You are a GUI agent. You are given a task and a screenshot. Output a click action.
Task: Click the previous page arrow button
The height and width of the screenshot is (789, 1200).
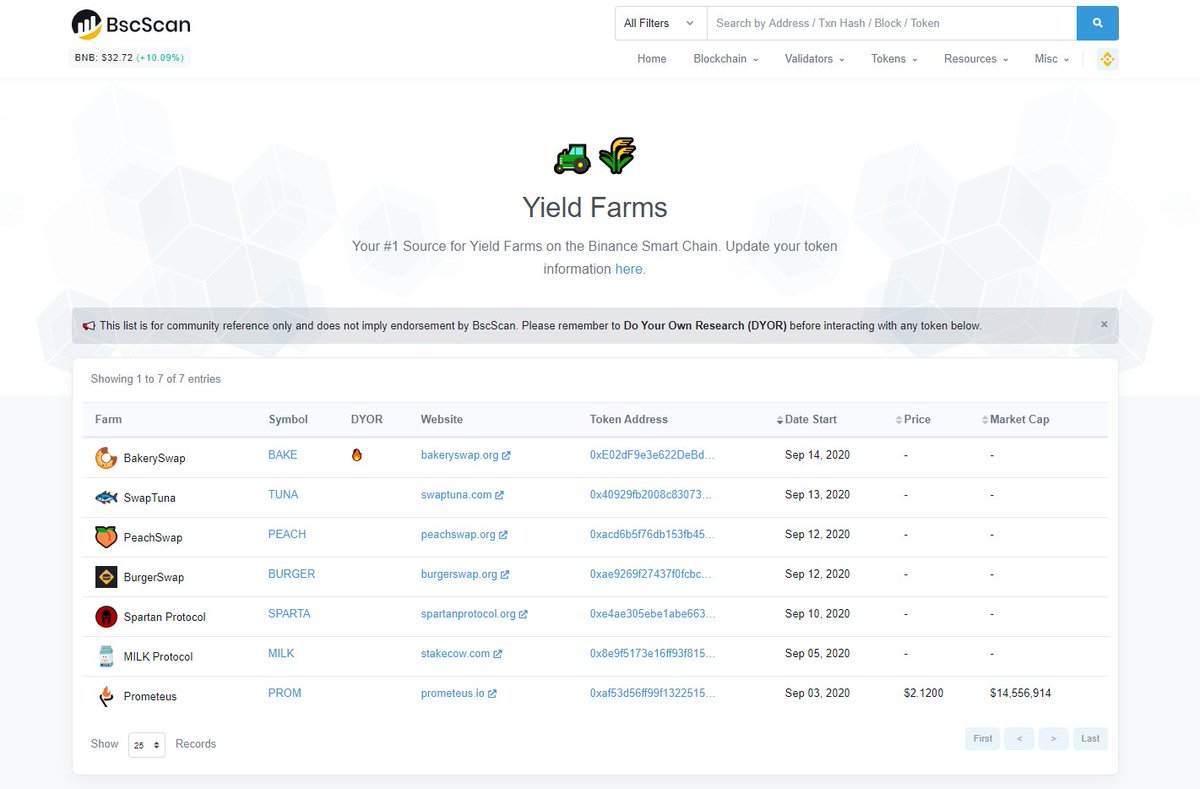point(1019,739)
